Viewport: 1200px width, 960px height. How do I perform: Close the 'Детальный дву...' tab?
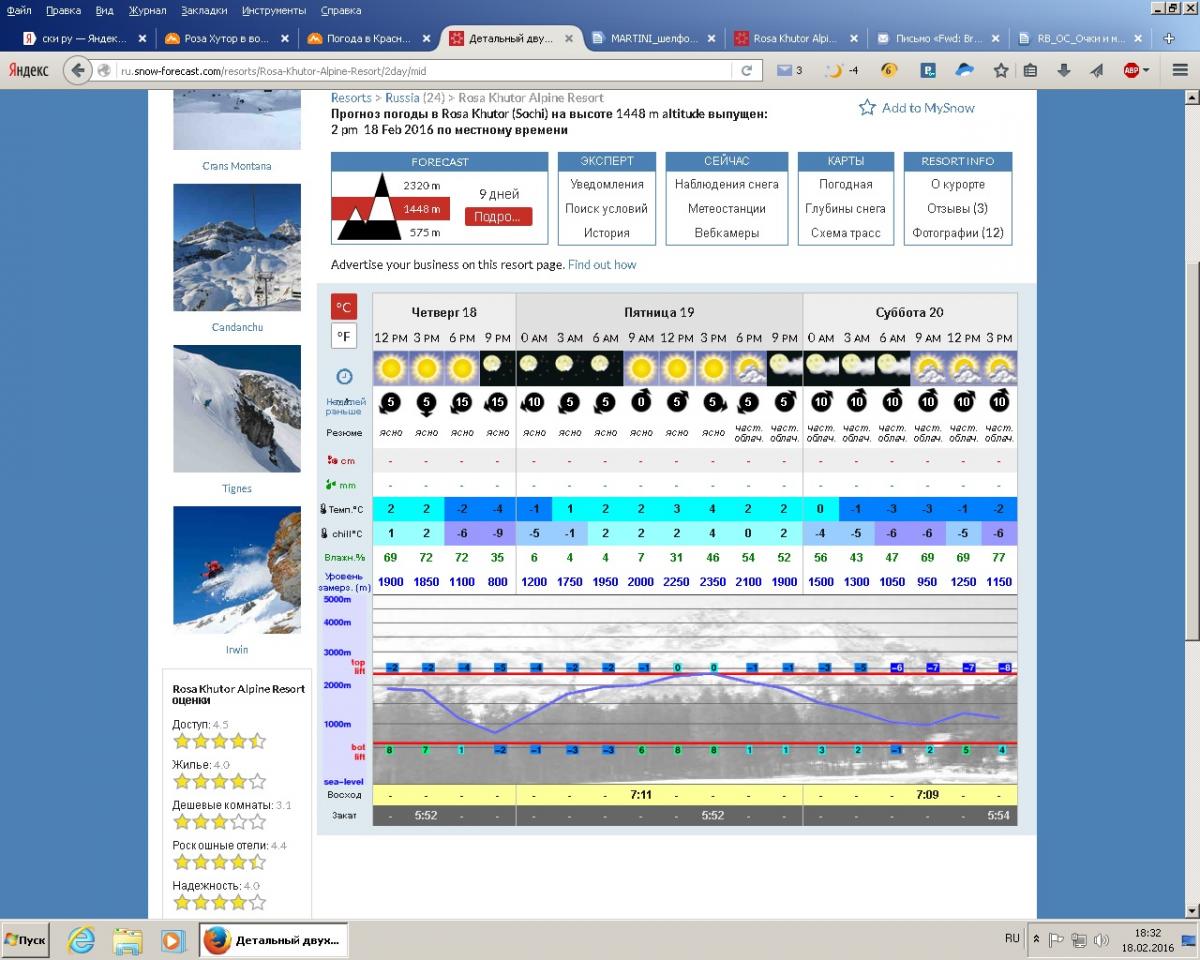tap(569, 39)
